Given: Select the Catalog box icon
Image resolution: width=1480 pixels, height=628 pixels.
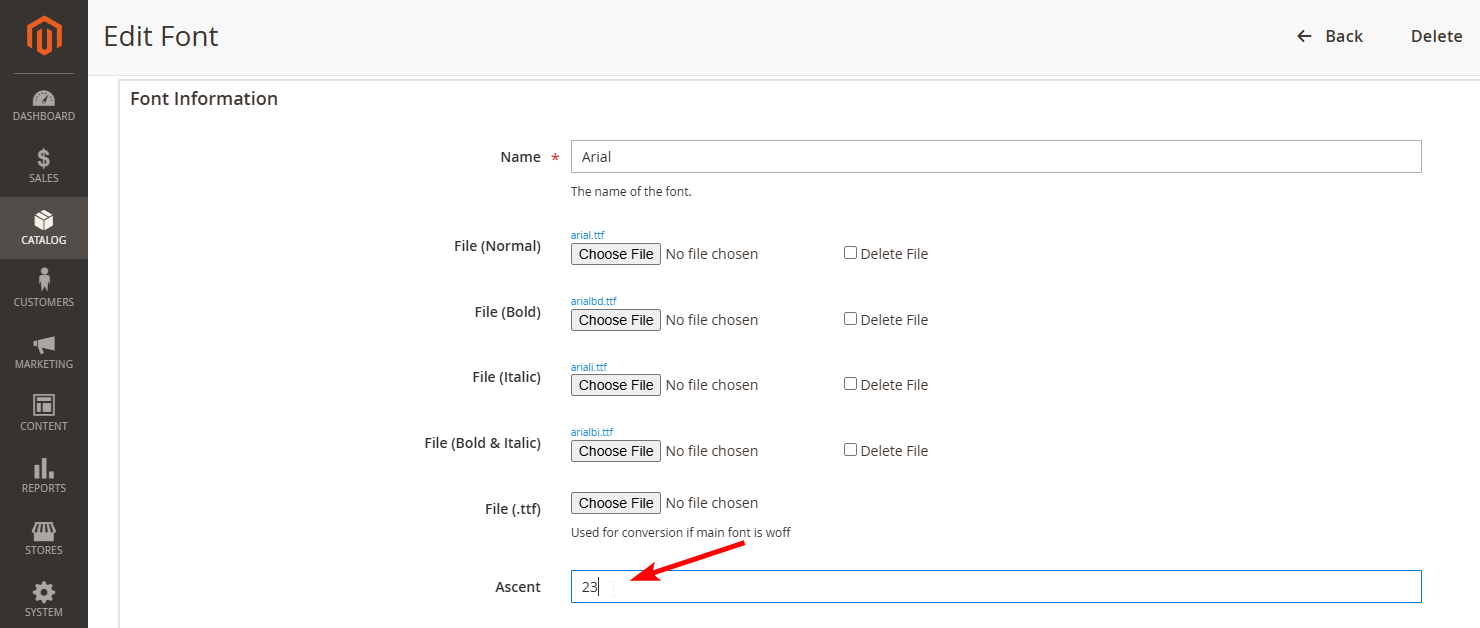Looking at the screenshot, I should (44, 221).
